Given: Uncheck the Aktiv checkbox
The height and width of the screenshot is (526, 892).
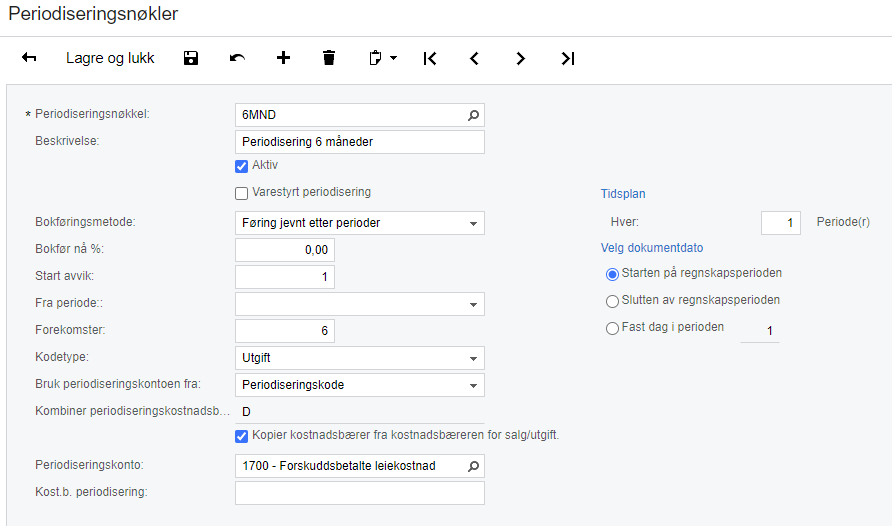Looking at the screenshot, I should [x=241, y=166].
